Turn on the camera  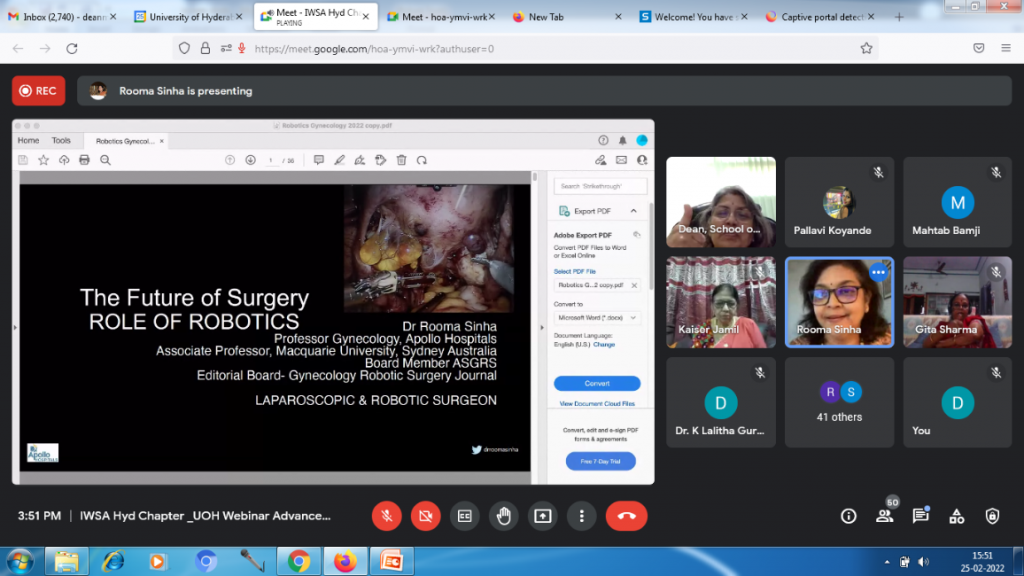coord(426,516)
